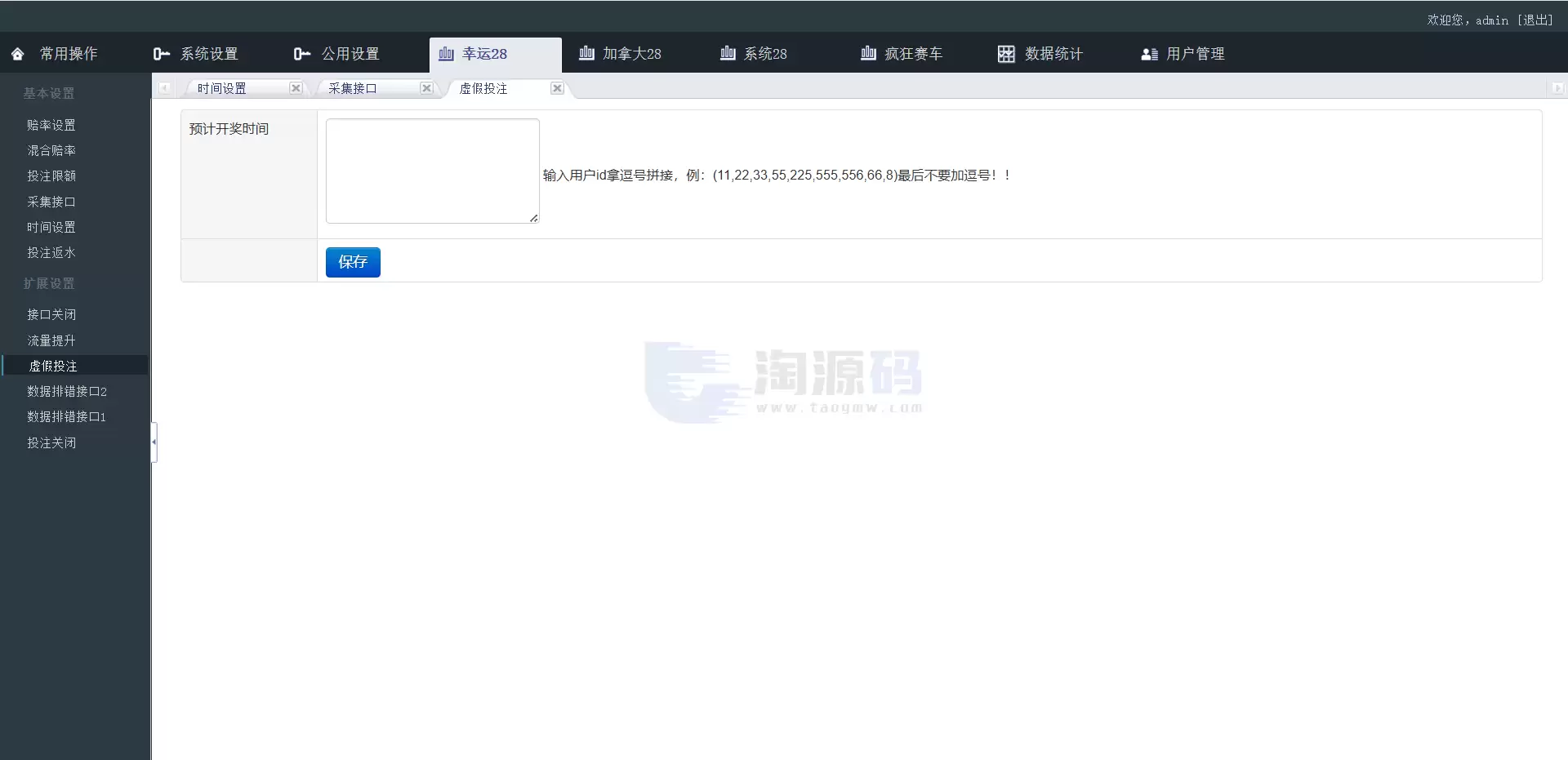
Task: Open 投注返水 in the sidebar
Action: [x=51, y=252]
